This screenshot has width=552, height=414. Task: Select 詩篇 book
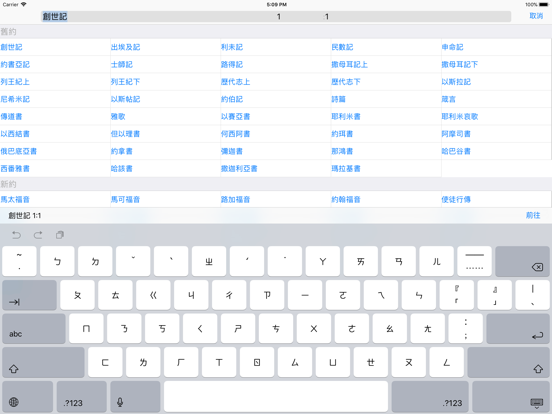point(338,99)
